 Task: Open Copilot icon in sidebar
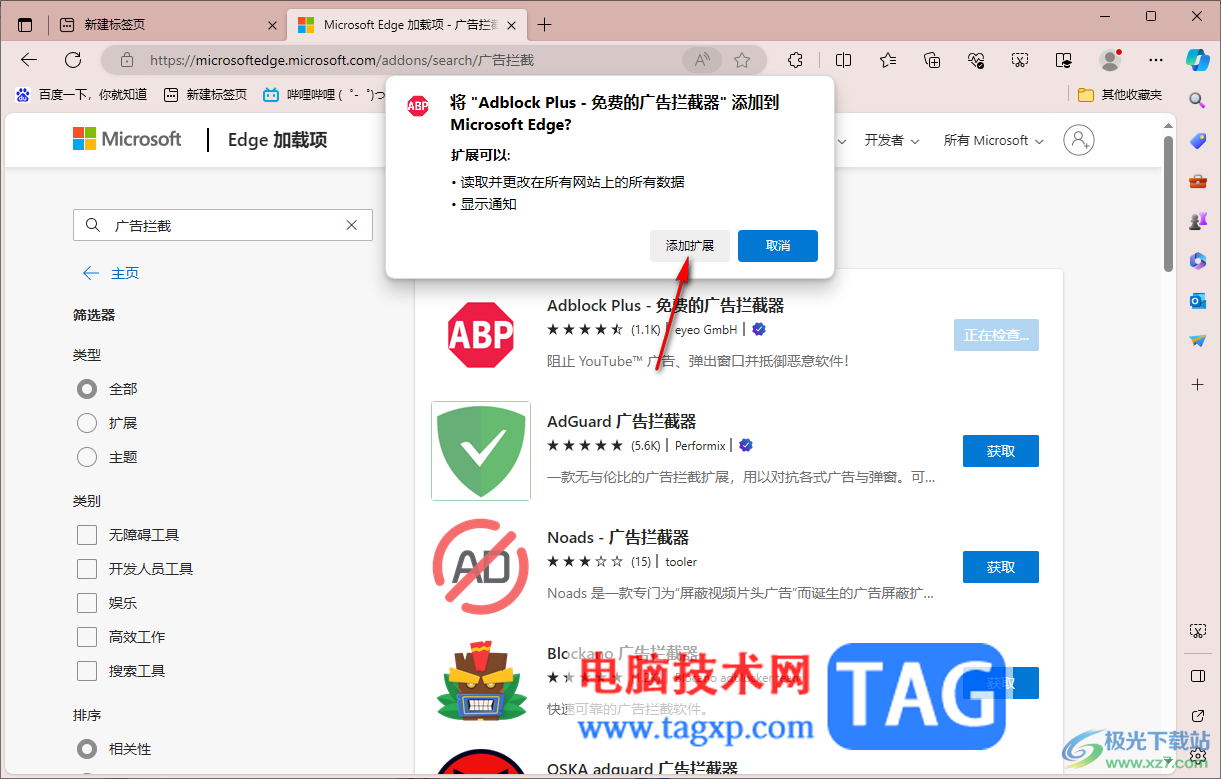click(x=1197, y=59)
